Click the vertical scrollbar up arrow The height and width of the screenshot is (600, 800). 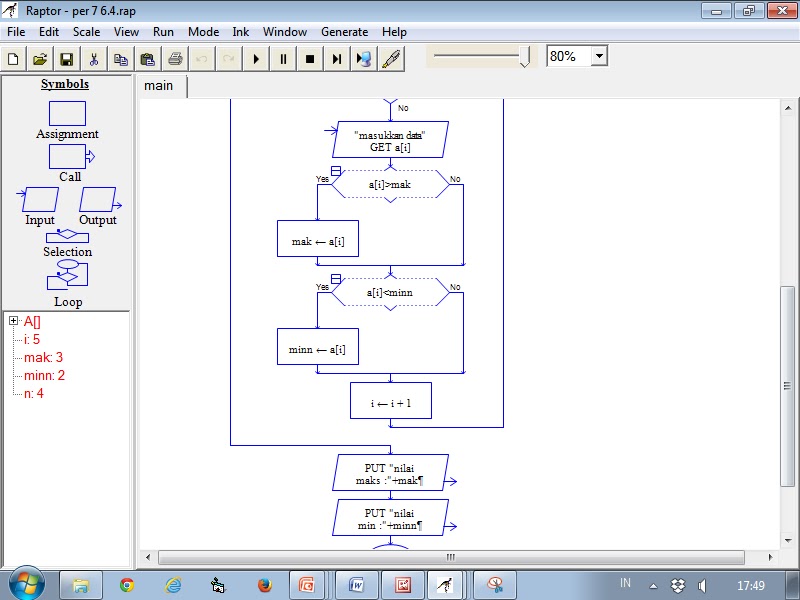(x=788, y=108)
